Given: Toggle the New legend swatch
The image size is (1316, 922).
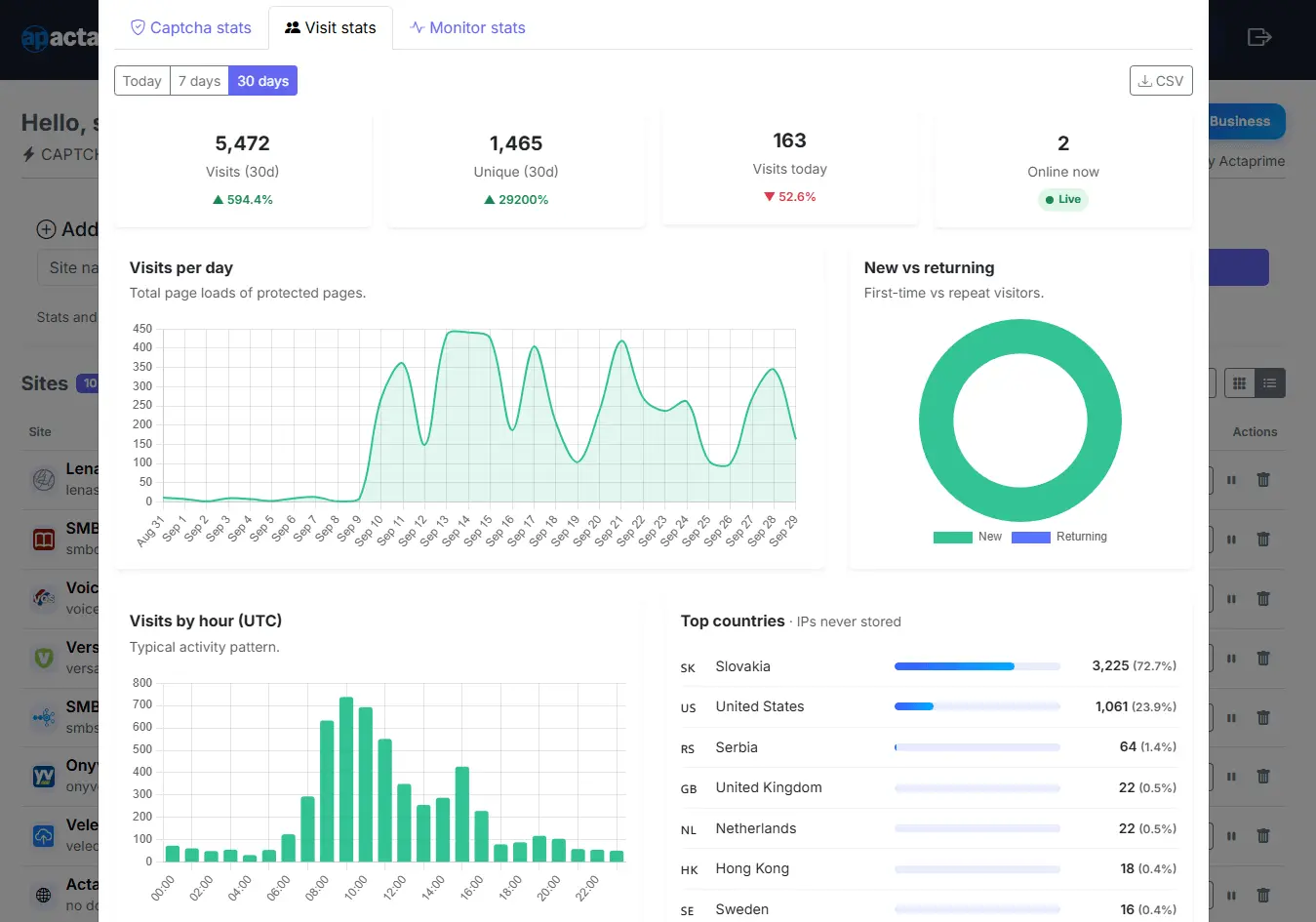Looking at the screenshot, I should click(x=952, y=538).
